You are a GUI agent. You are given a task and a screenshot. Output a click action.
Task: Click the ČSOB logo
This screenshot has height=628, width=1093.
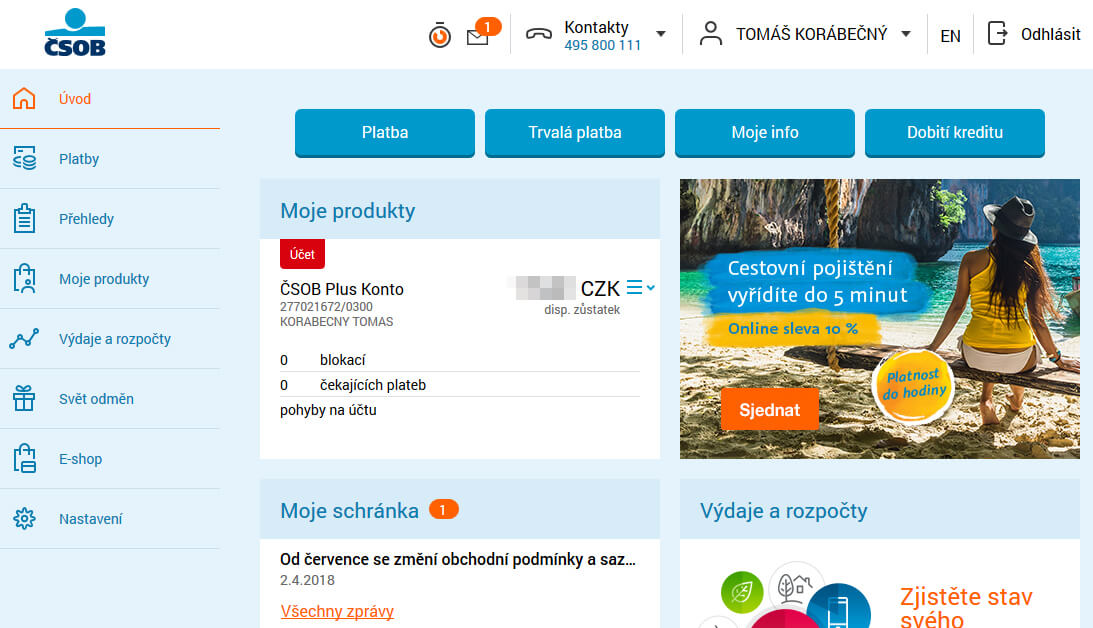click(x=75, y=32)
